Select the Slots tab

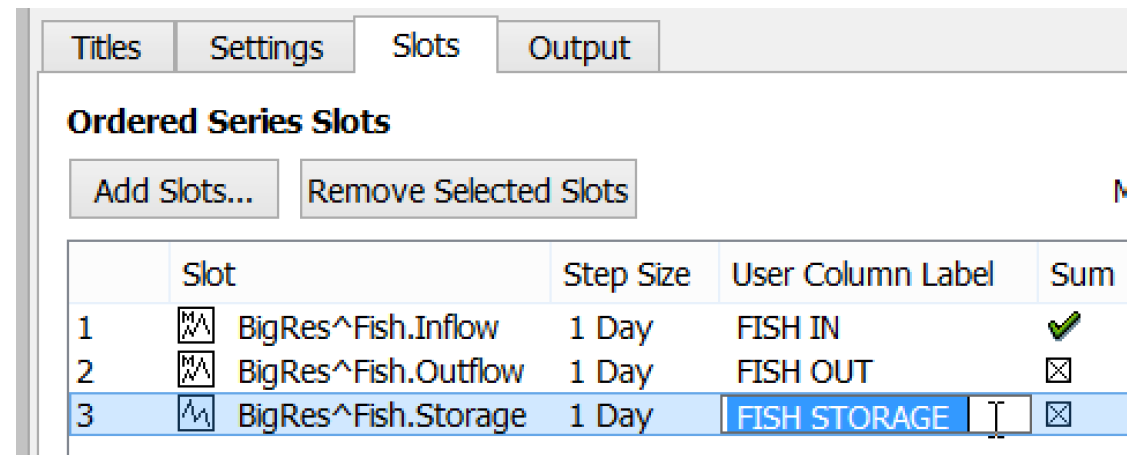click(x=426, y=45)
